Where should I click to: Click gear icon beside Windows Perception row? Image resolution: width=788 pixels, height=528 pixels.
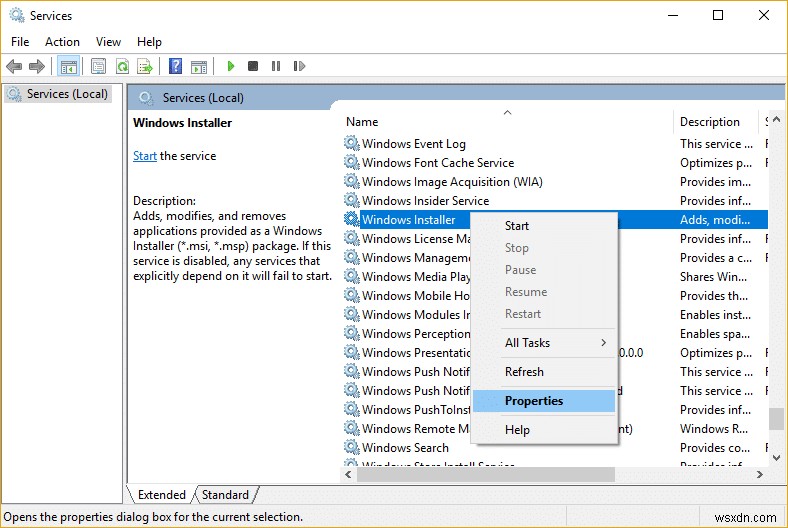[352, 333]
